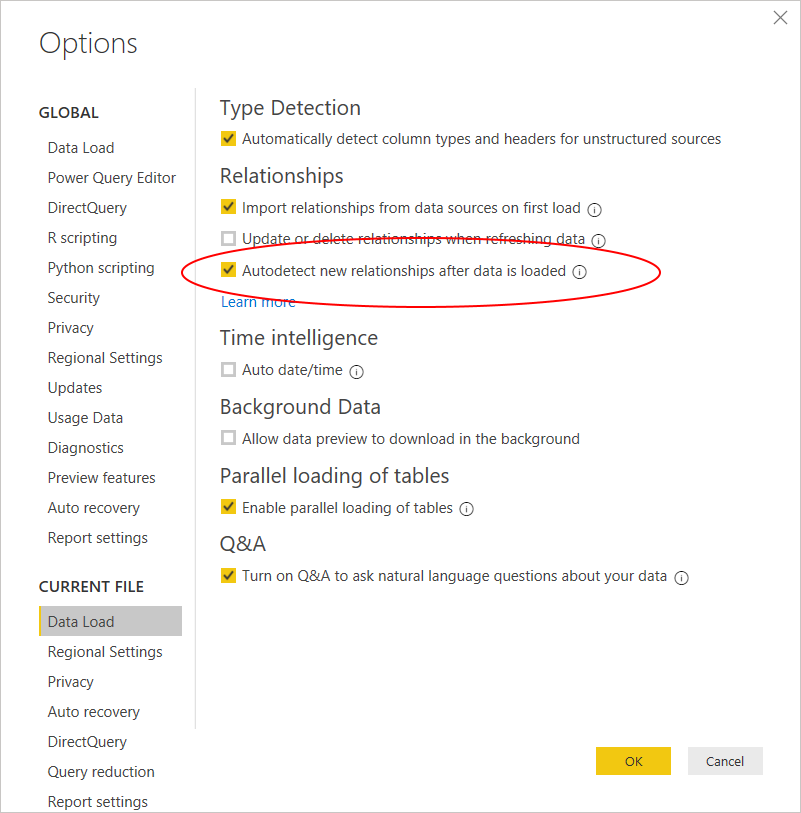Enable Update or delete relationships checkbox
The image size is (801, 813).
(228, 239)
